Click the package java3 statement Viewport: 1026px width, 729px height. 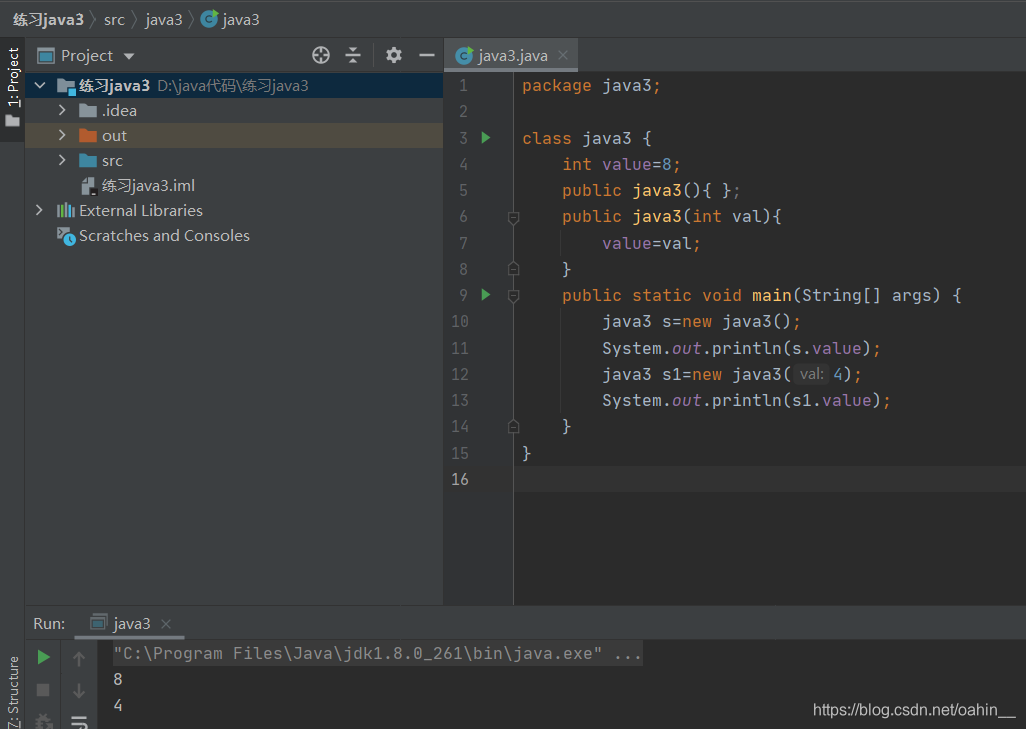[591, 86]
